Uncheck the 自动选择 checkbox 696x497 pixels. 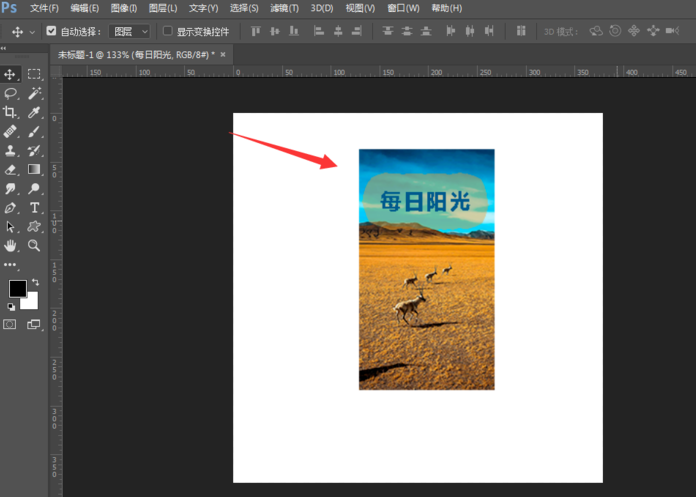(x=52, y=31)
